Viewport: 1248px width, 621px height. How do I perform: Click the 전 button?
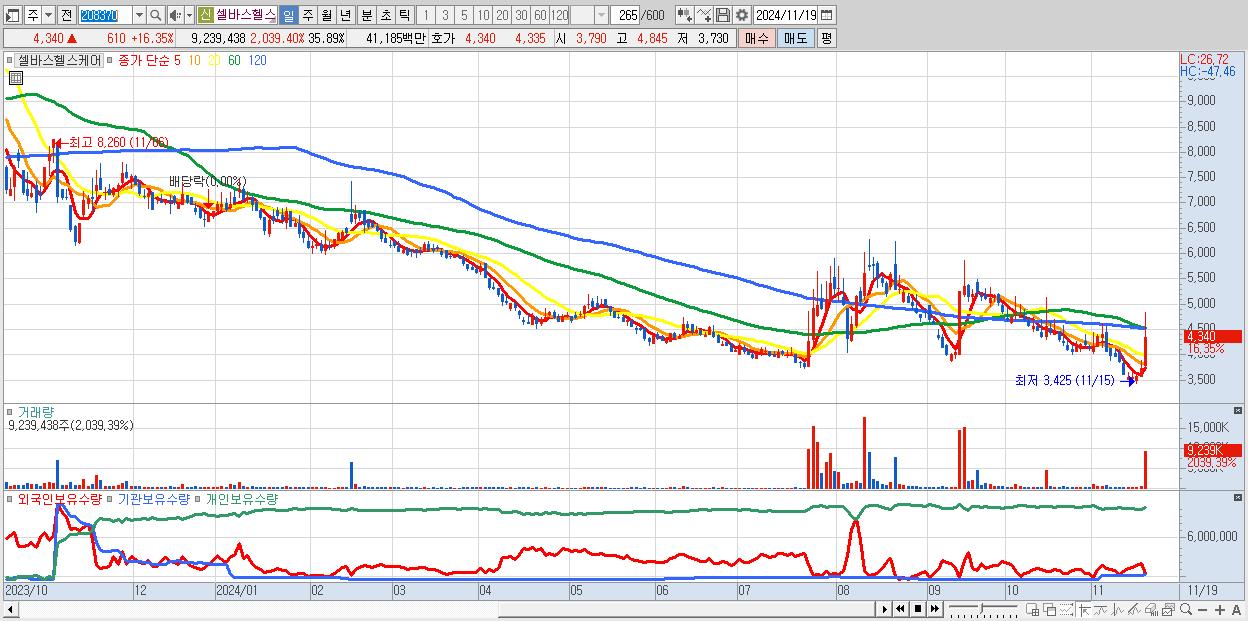point(66,15)
